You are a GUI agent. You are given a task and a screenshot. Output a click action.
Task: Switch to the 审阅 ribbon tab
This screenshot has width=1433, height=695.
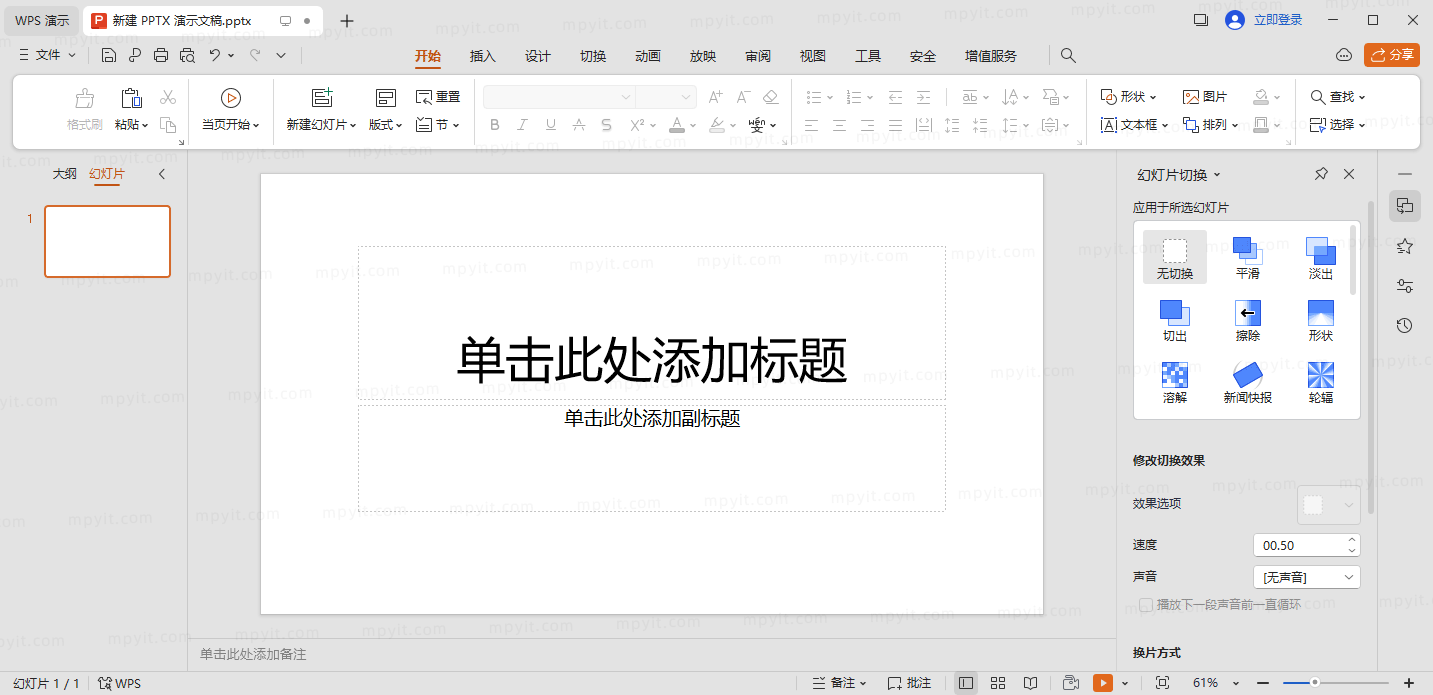pos(758,56)
